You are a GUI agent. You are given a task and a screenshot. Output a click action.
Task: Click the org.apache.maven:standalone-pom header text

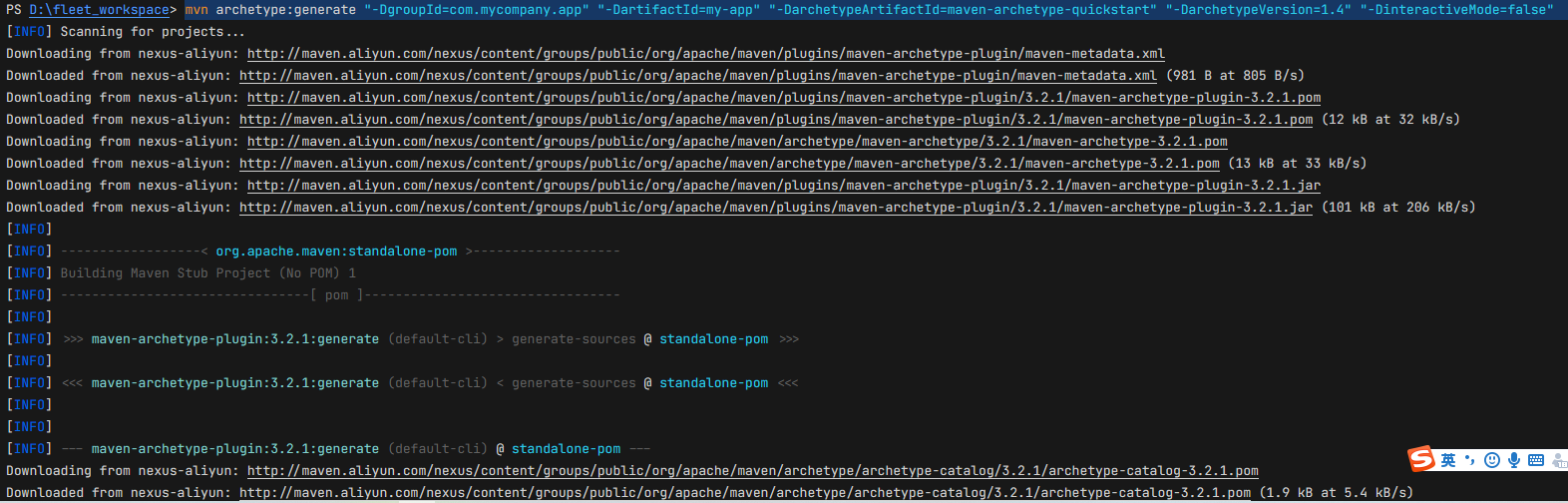[336, 251]
